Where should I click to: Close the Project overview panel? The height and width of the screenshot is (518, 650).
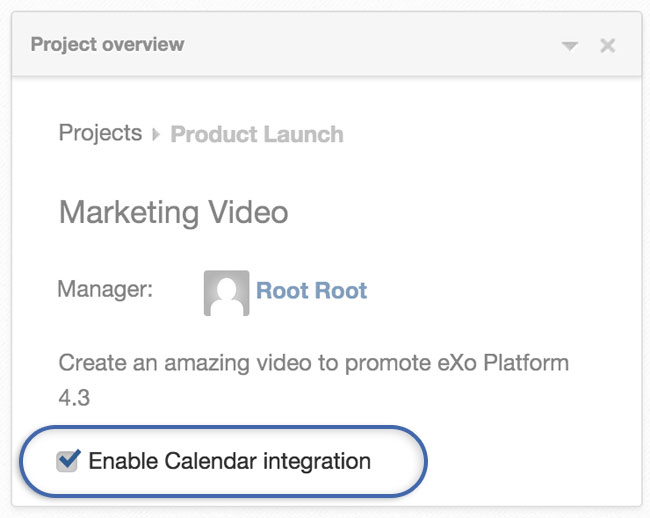pyautogui.click(x=608, y=45)
